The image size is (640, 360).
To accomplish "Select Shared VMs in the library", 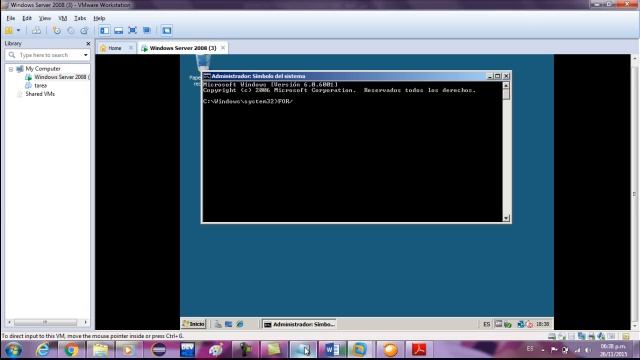I will click(40, 94).
